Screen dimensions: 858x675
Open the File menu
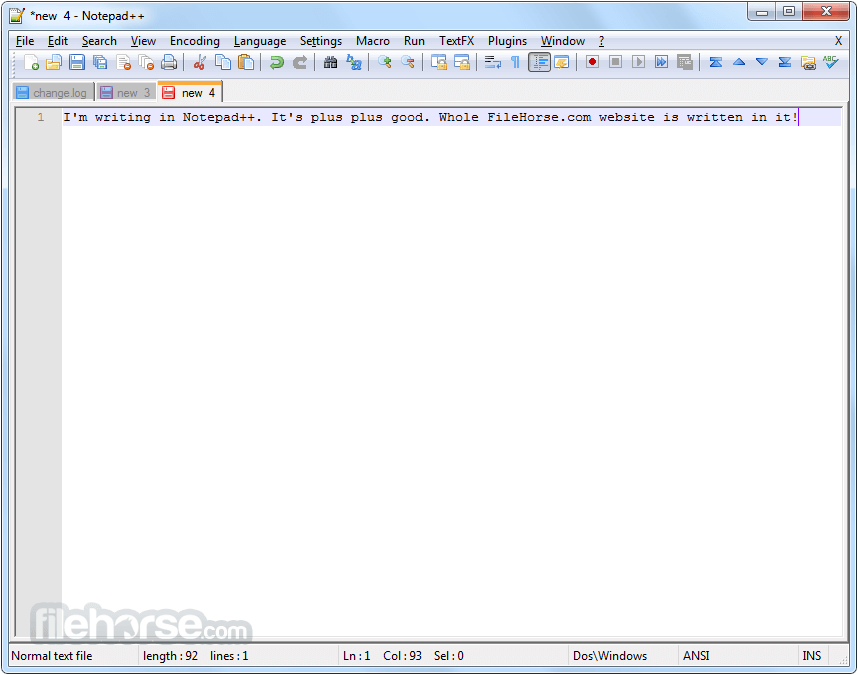[x=25, y=41]
